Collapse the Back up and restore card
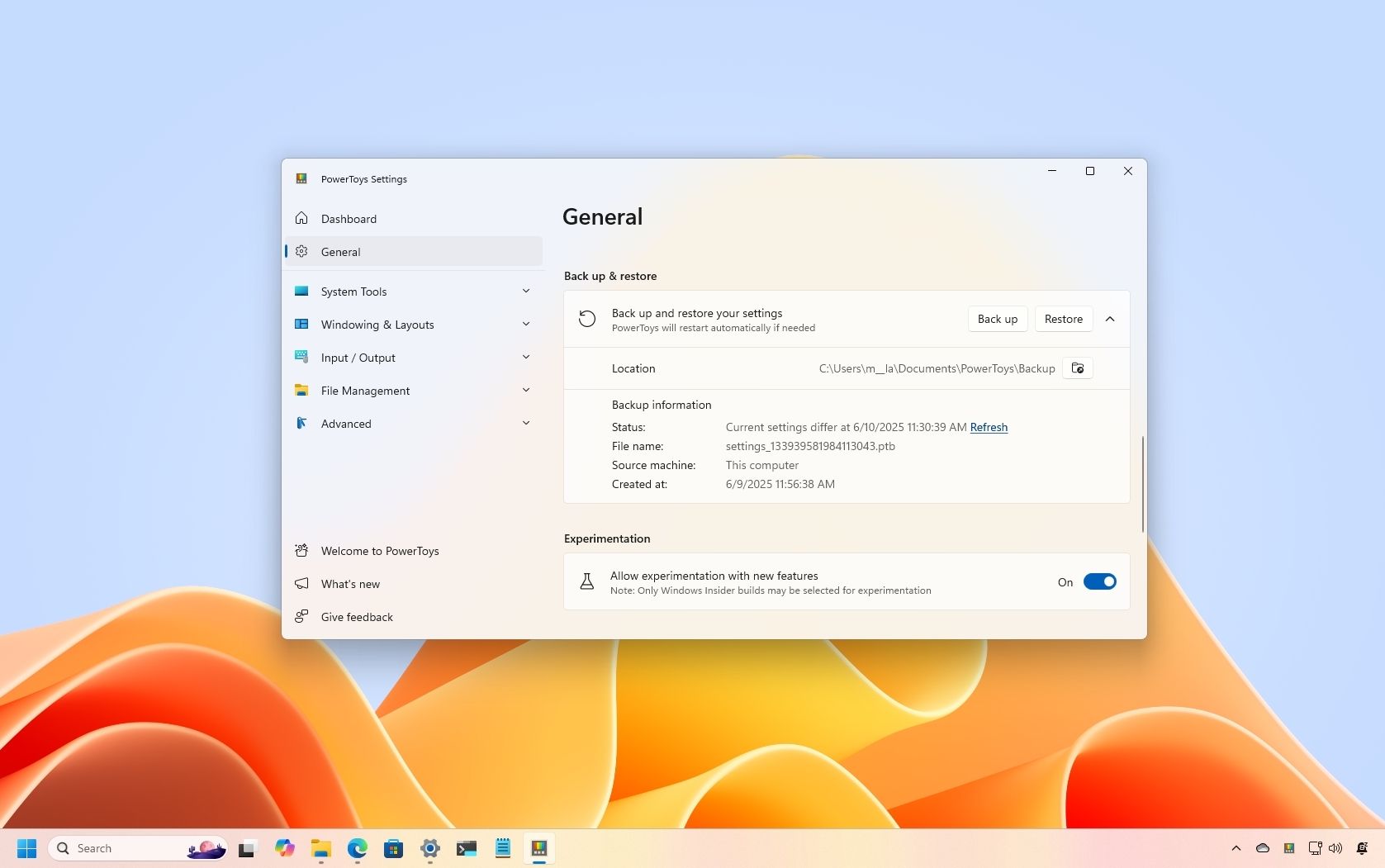 click(1110, 320)
